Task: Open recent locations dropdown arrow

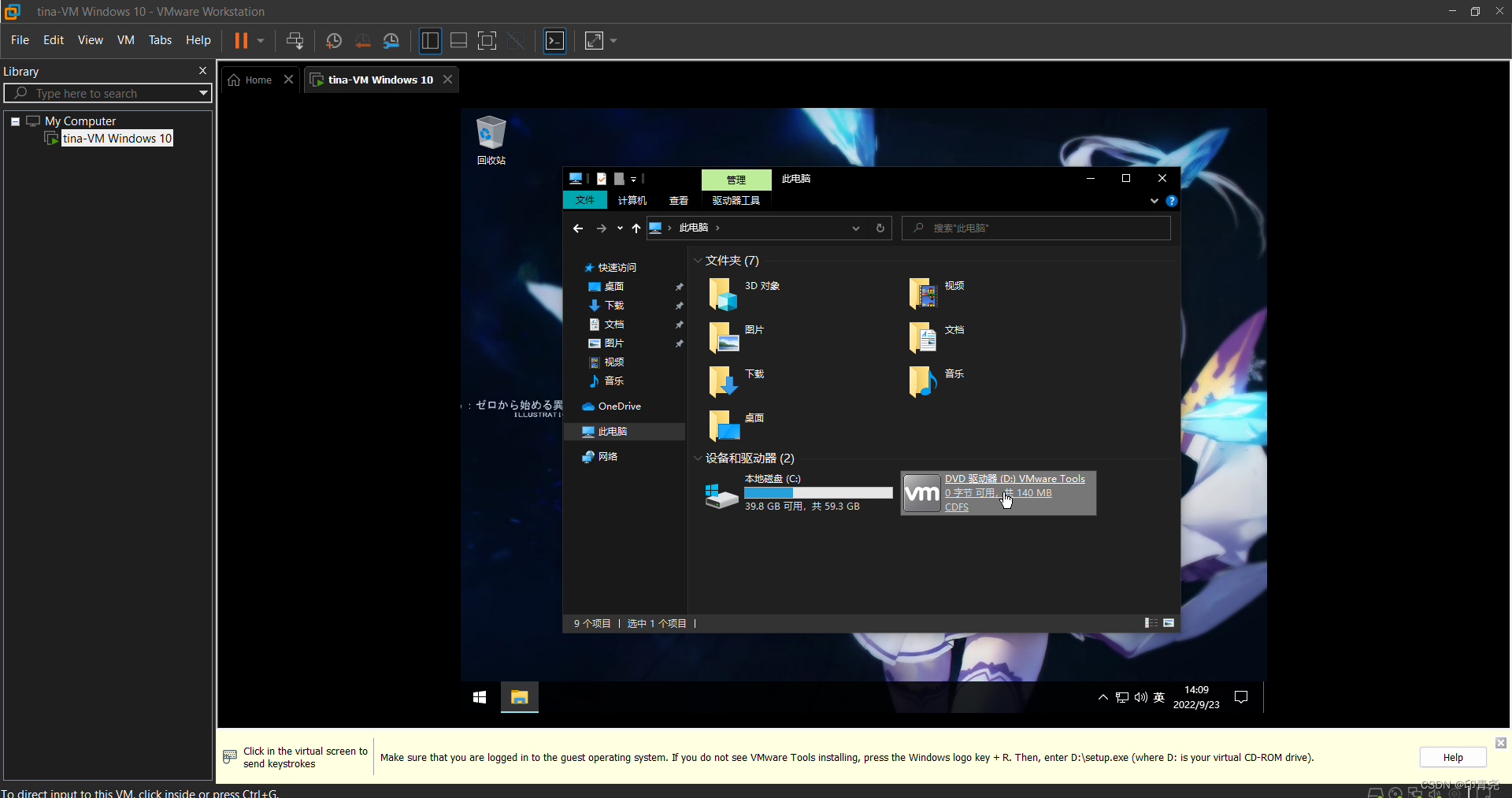Action: (620, 228)
